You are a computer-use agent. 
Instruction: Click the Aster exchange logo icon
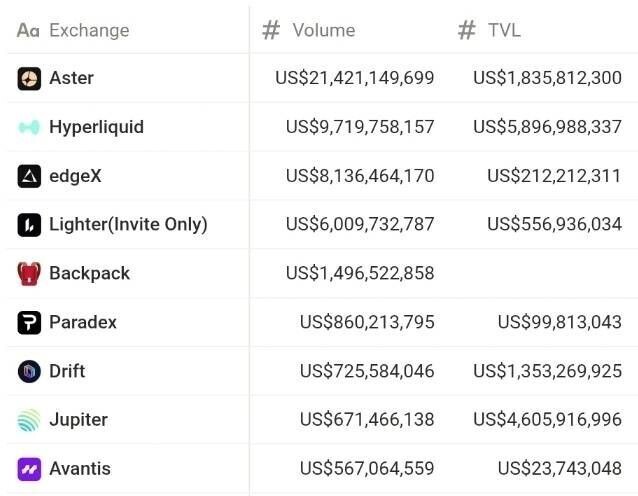[29, 78]
